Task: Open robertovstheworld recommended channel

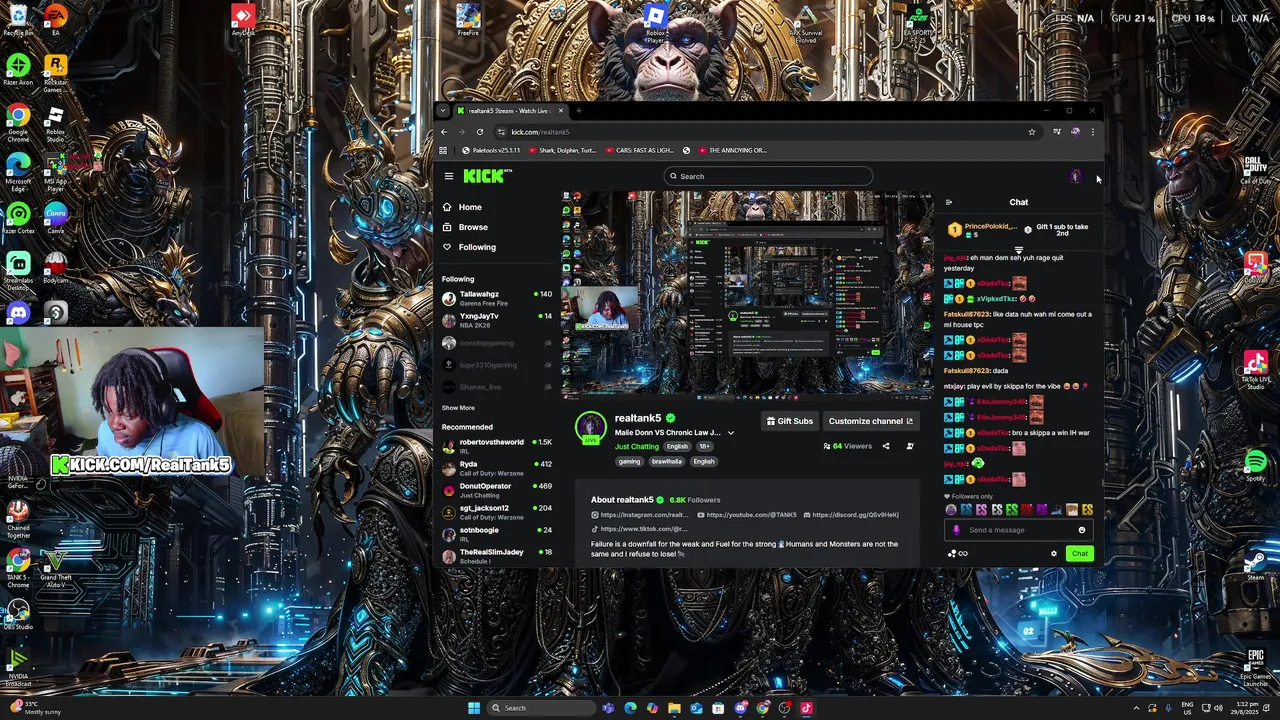Action: click(x=498, y=446)
